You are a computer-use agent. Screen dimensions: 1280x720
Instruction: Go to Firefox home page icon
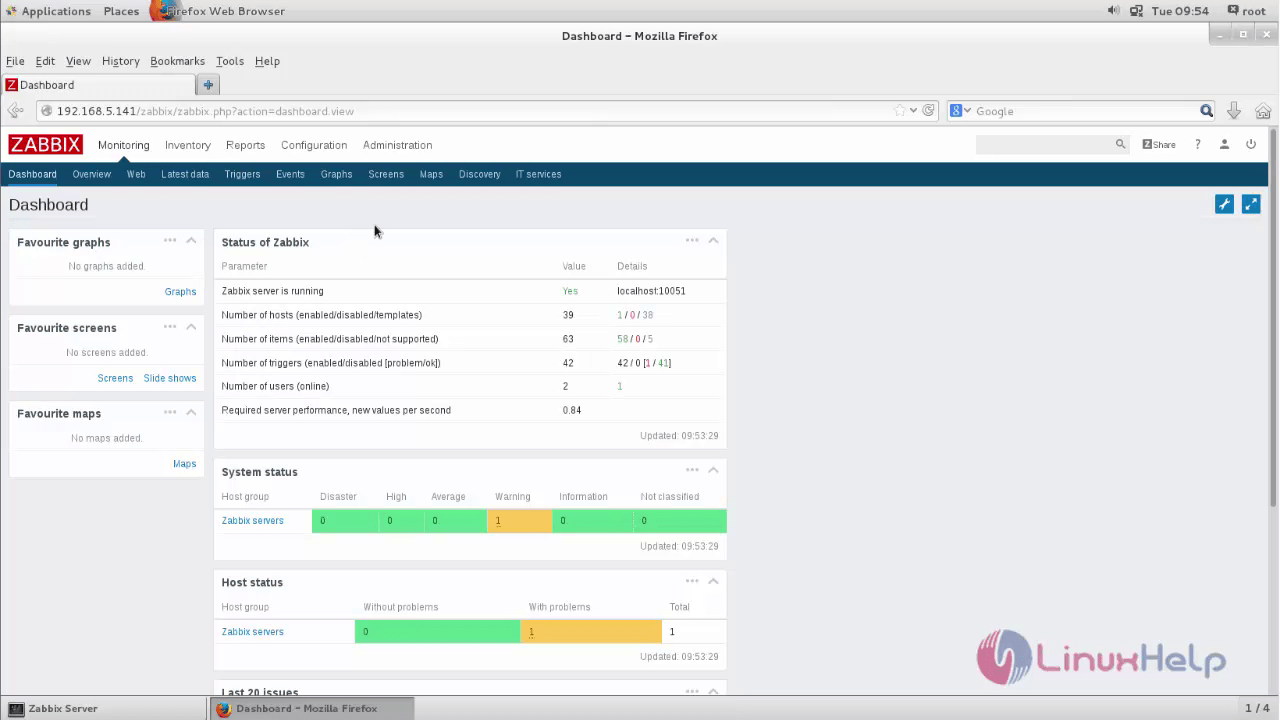point(1263,111)
